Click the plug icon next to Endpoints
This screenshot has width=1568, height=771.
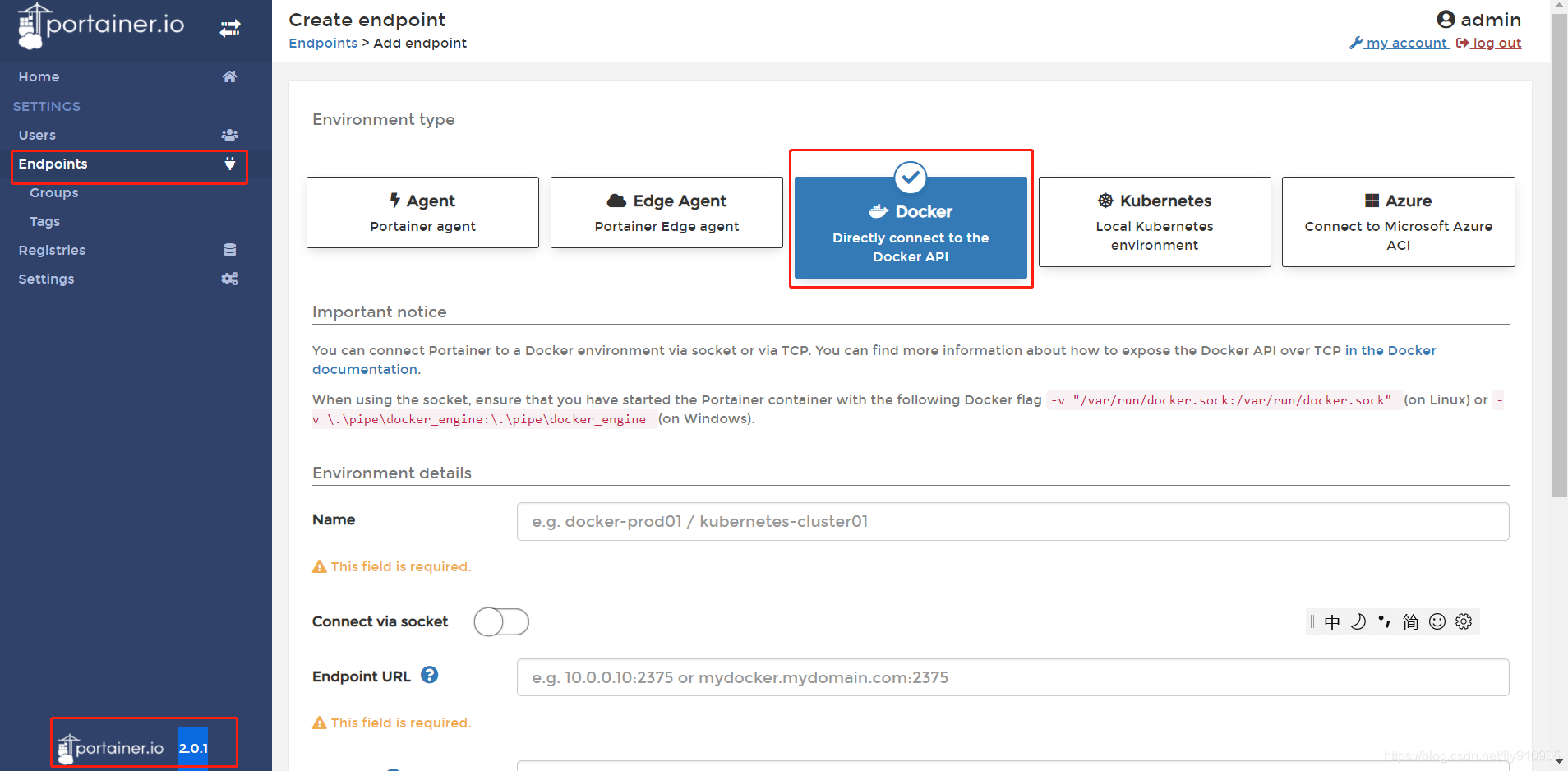[x=230, y=164]
